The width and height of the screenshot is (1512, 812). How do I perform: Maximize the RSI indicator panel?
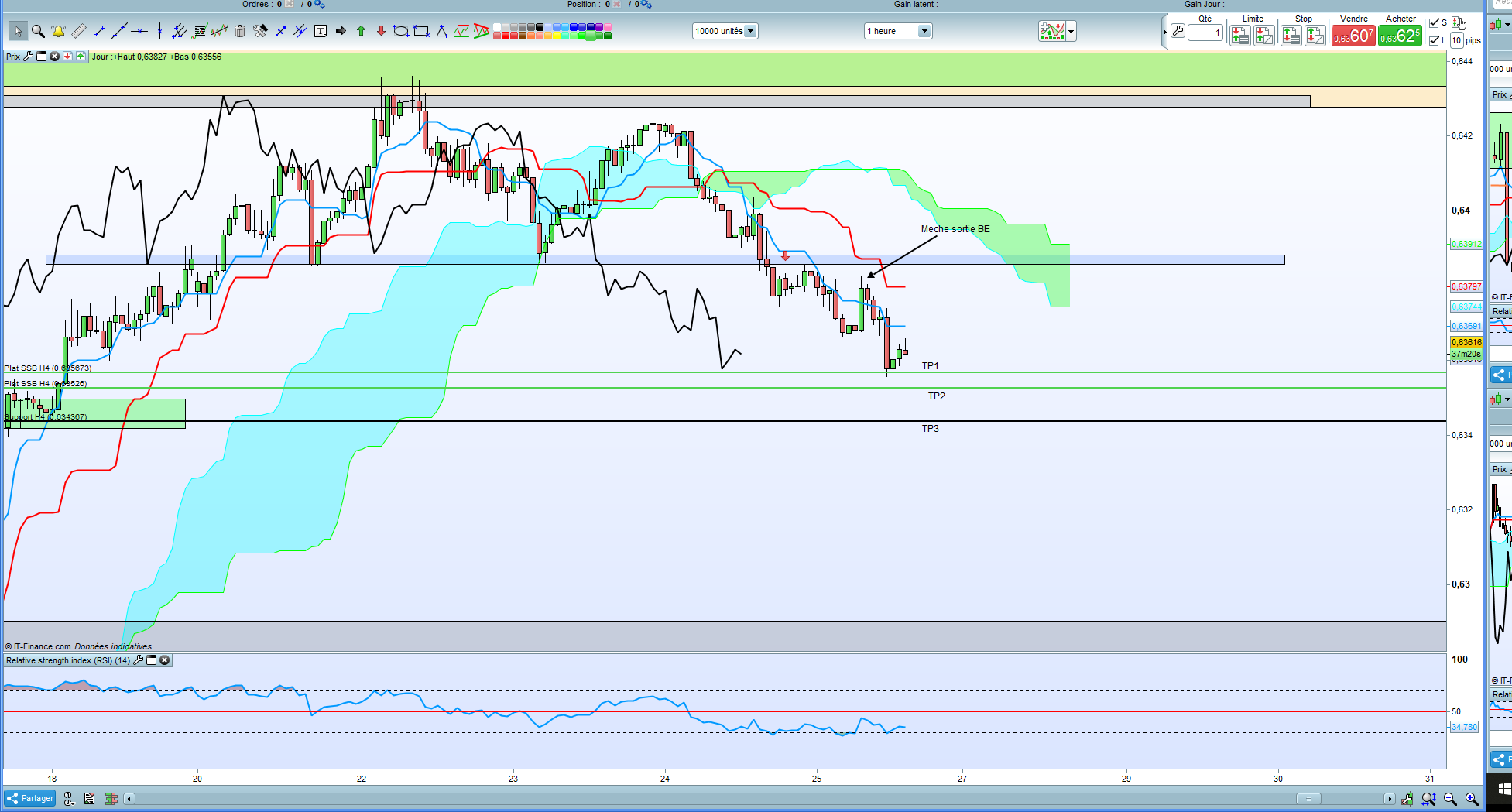tap(152, 660)
